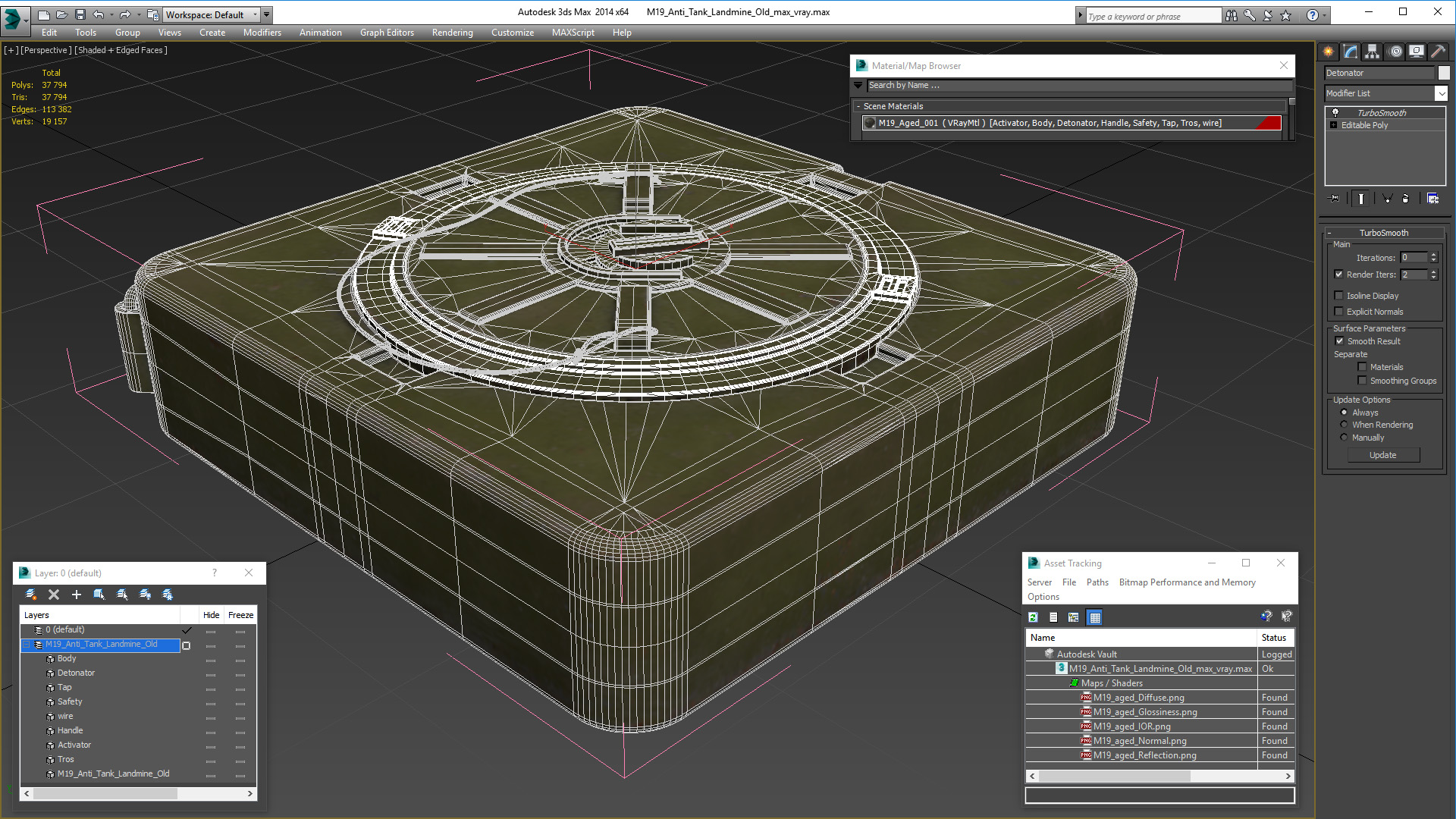
Task: Click the create new layer plus icon
Action: pos(76,595)
